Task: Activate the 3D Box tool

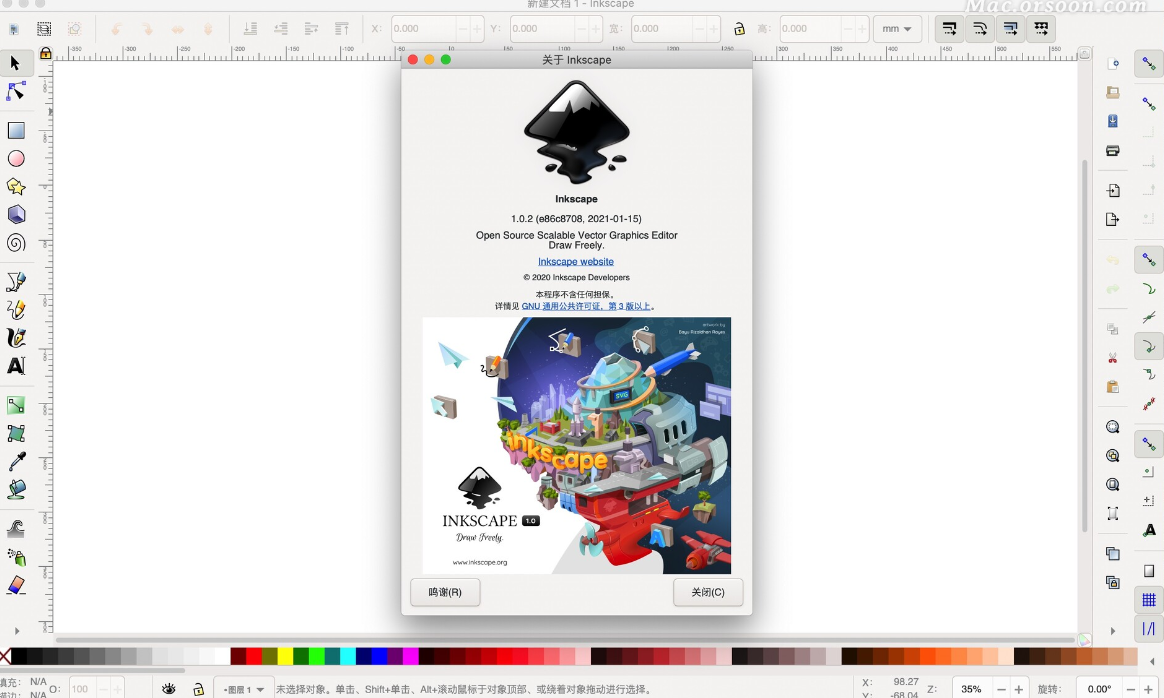Action: (x=16, y=215)
